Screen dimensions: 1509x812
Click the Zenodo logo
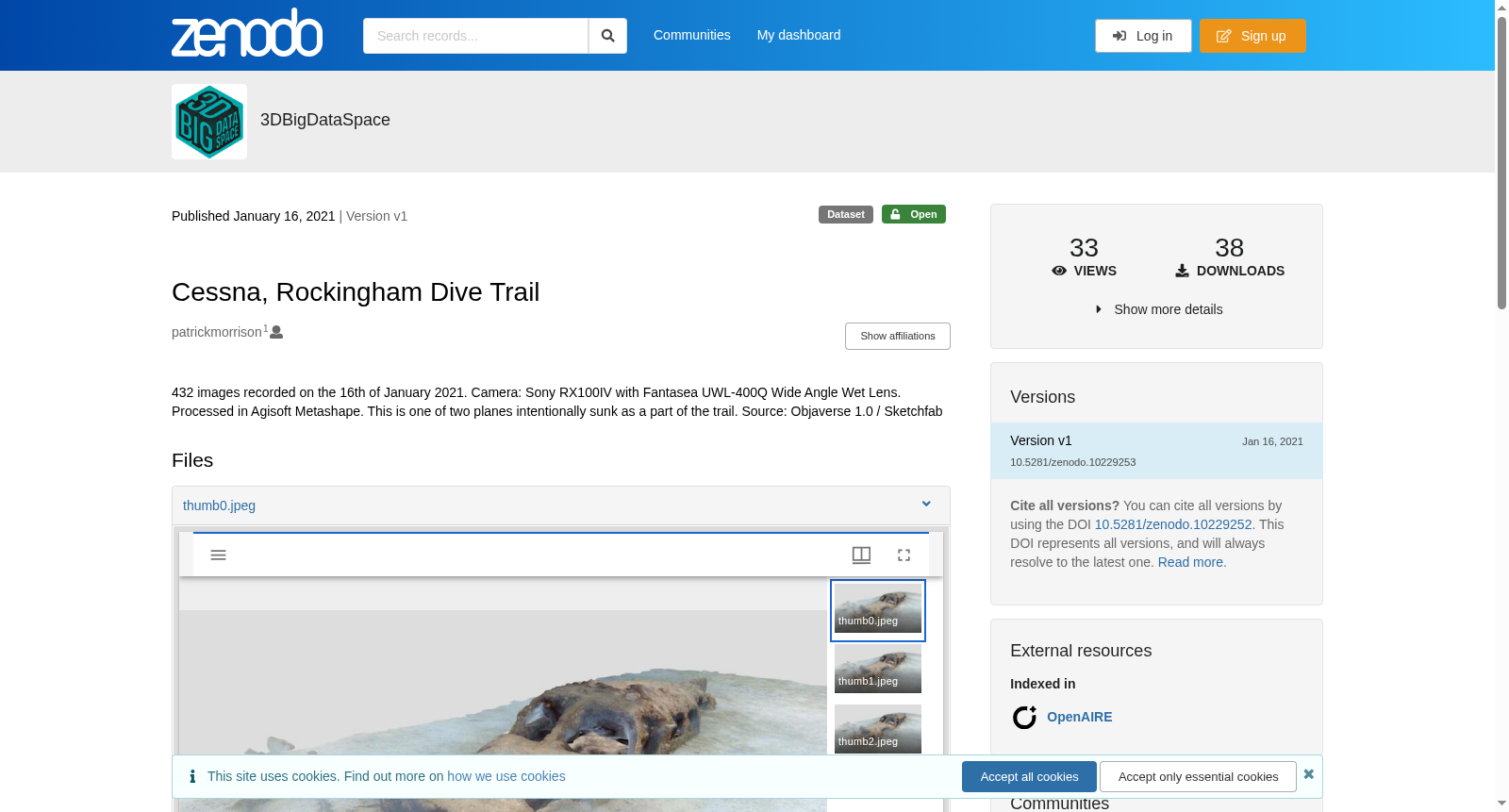[247, 34]
